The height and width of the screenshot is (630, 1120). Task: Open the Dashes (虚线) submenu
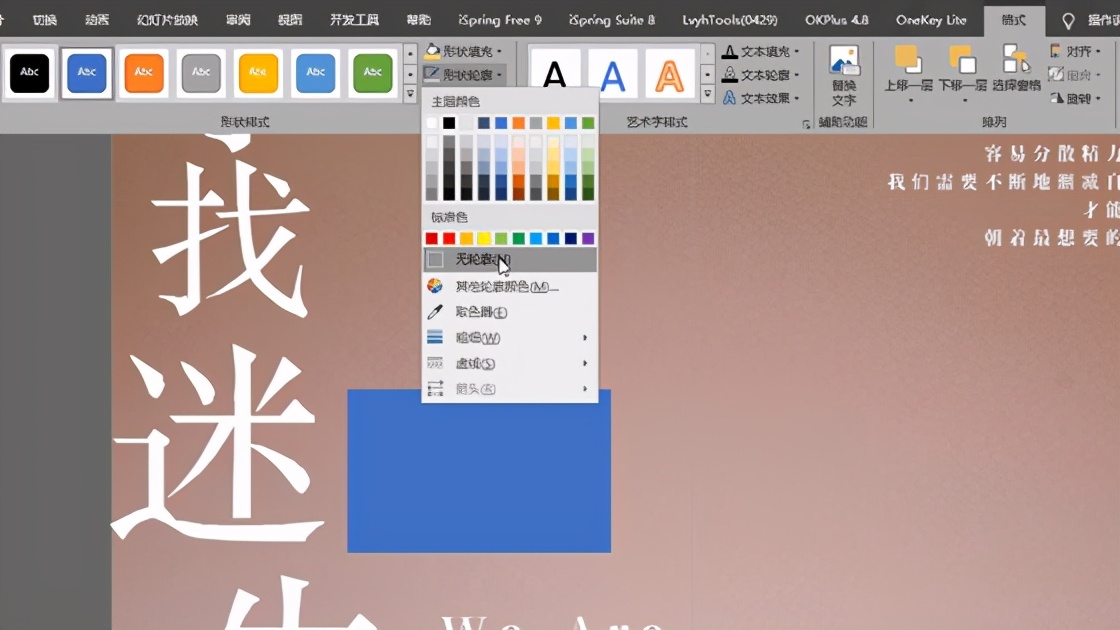[510, 364]
